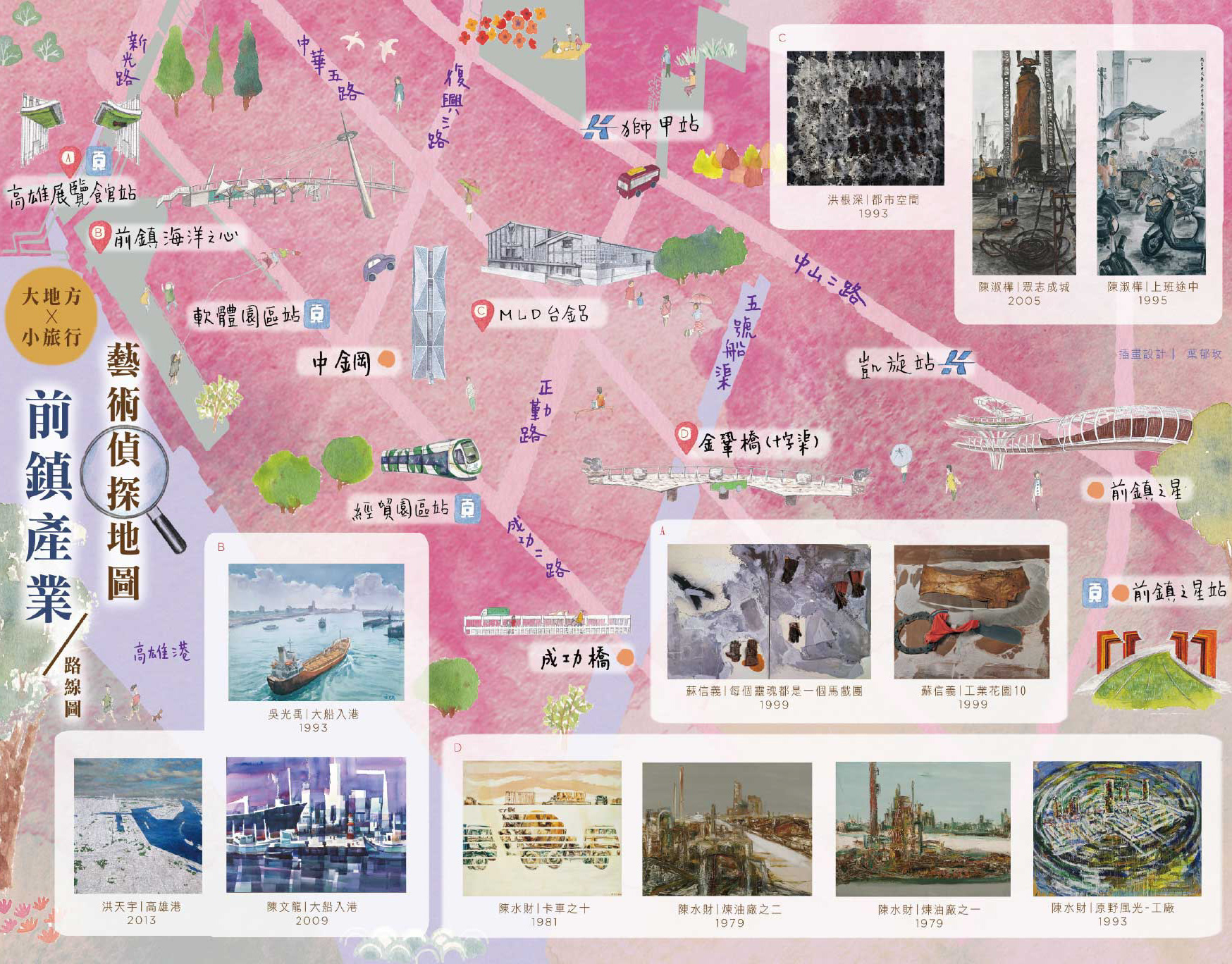The width and height of the screenshot is (1232, 964).
Task: Click the 成功二路 road name
Action: click(538, 547)
